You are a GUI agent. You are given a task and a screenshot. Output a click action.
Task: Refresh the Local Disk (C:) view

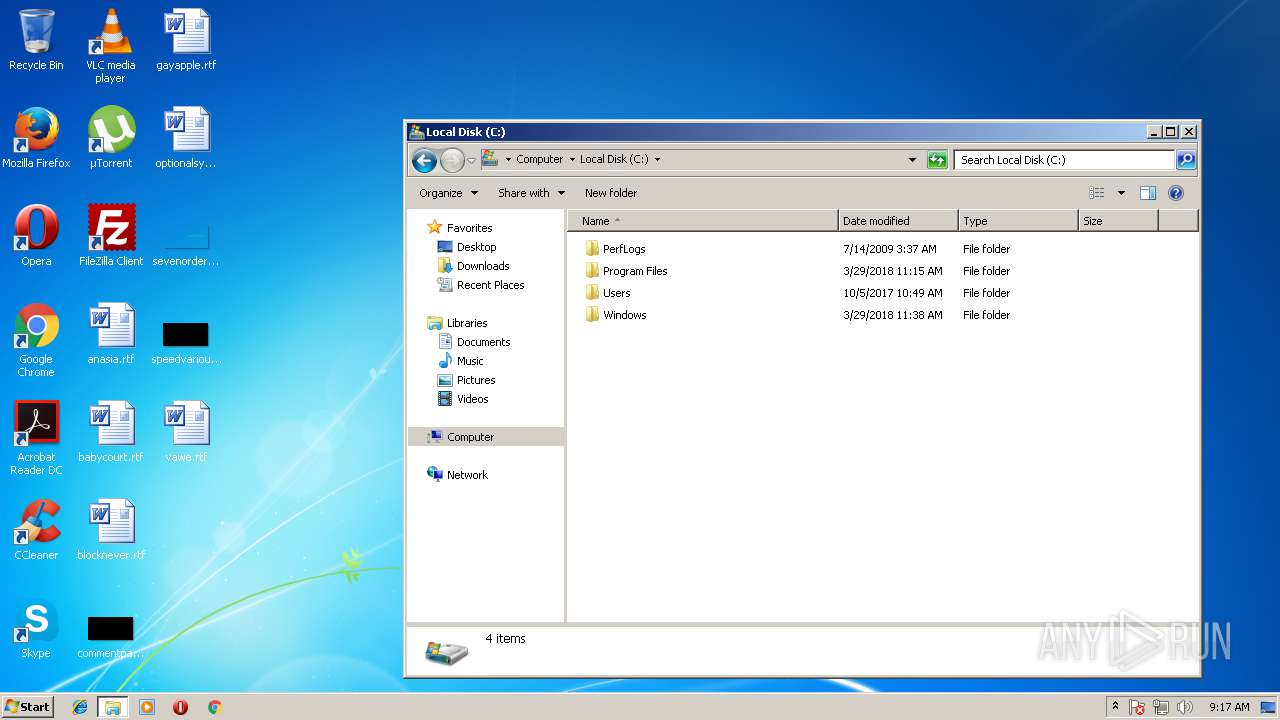pos(937,160)
